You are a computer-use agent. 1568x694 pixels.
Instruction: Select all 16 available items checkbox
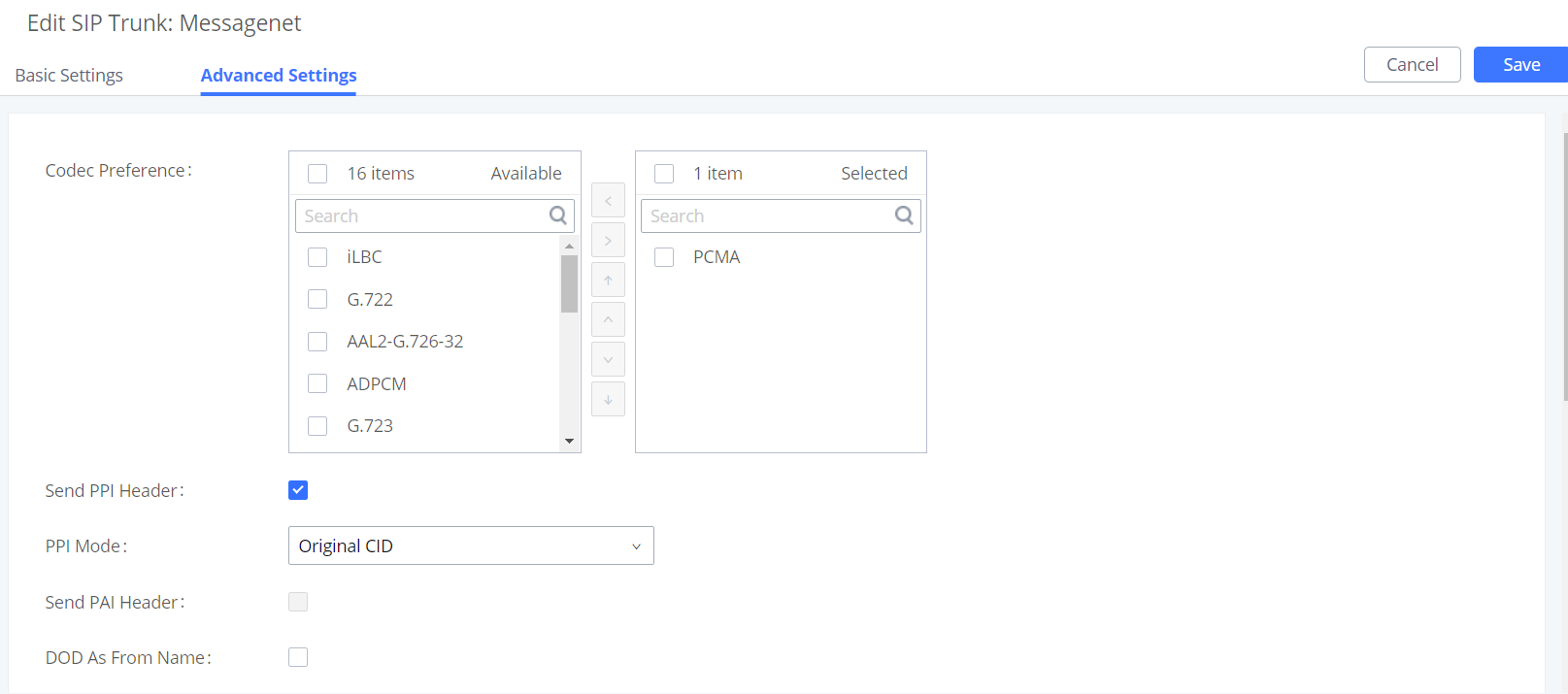[x=317, y=174]
